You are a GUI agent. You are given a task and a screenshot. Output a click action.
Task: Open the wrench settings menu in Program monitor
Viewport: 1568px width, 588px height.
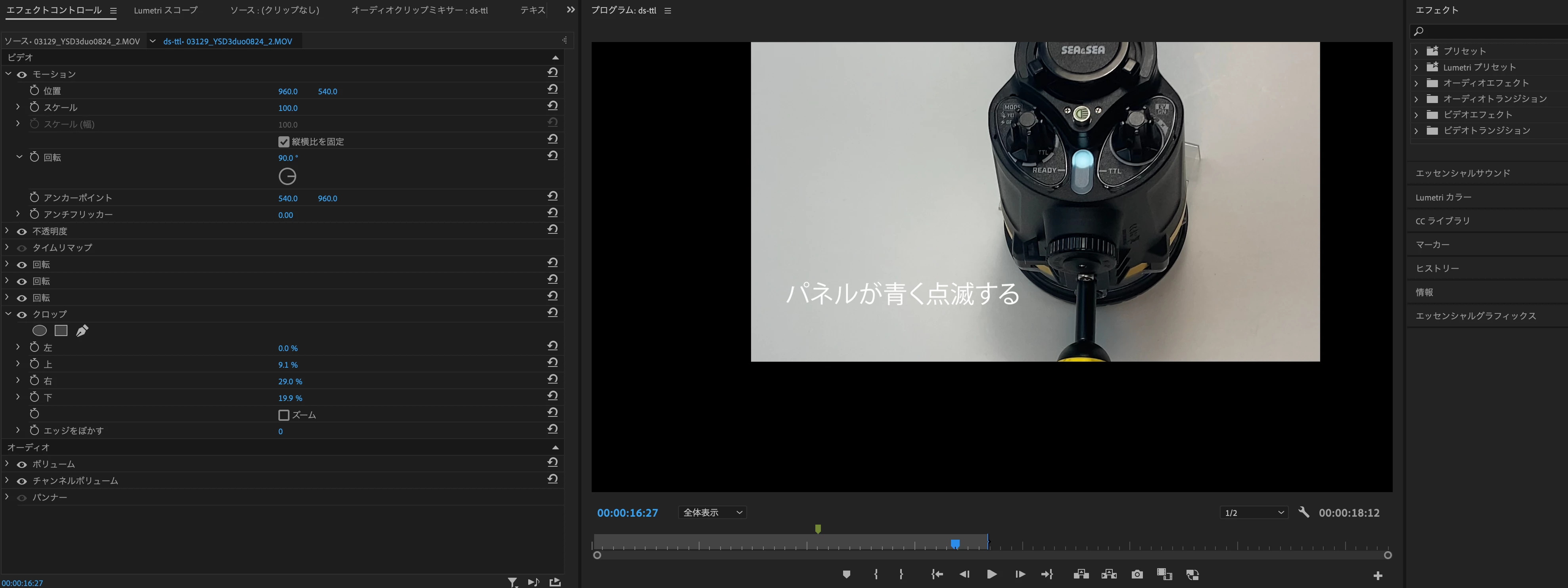point(1303,512)
